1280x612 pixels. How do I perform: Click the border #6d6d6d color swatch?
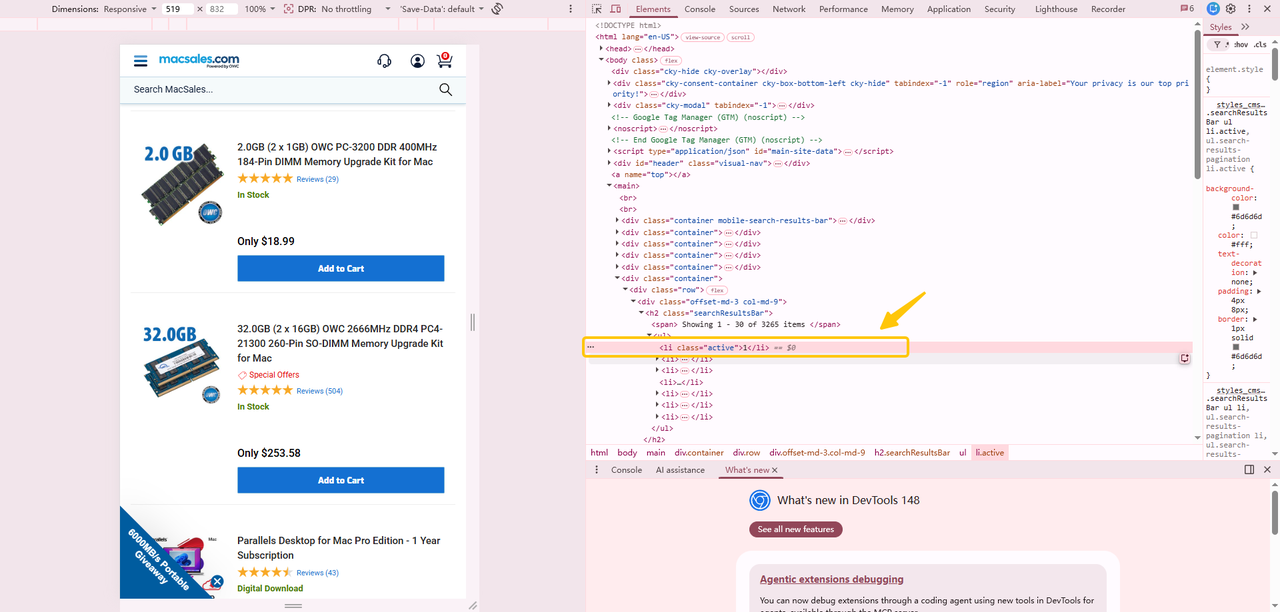tap(1236, 346)
